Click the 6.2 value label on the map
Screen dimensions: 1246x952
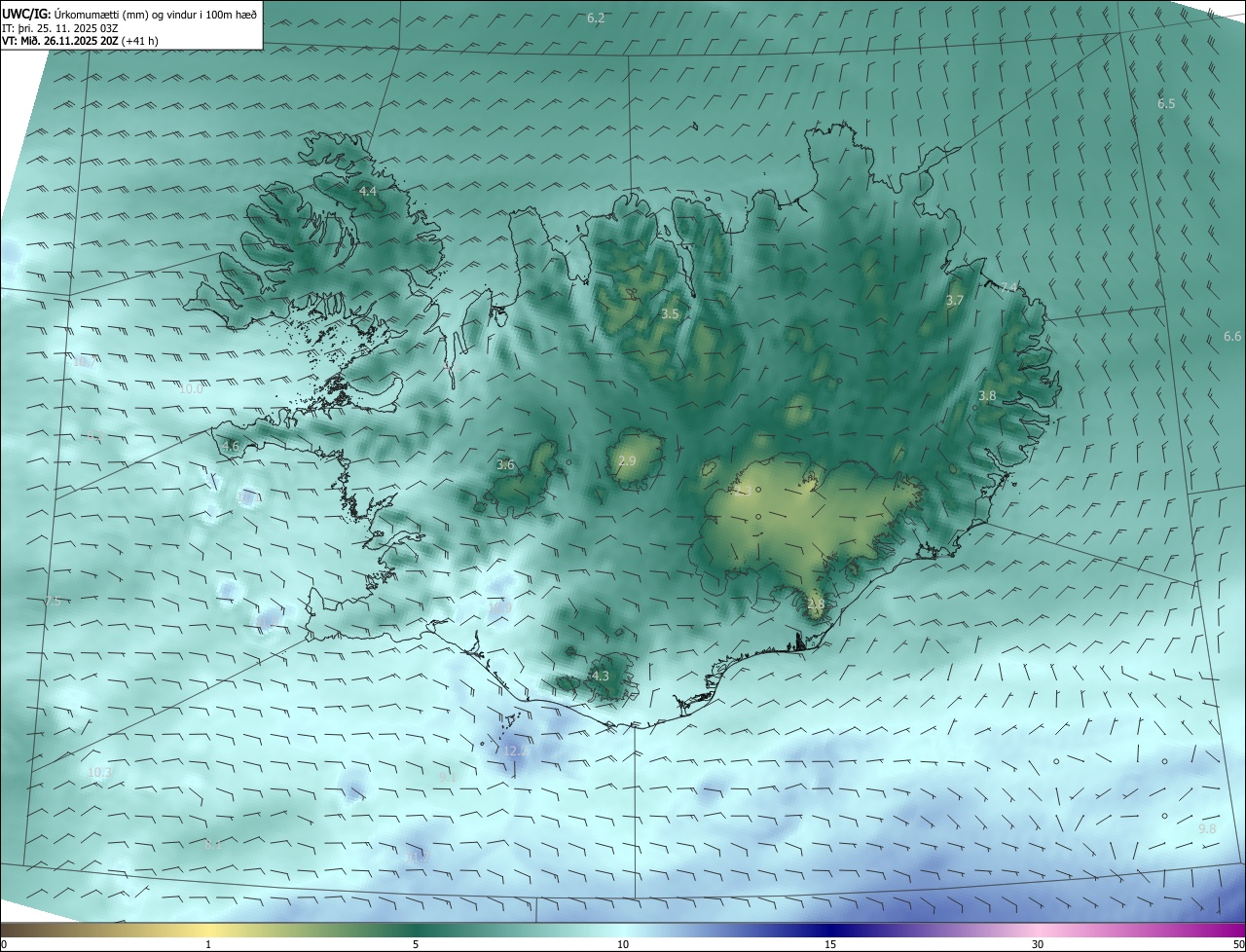tap(596, 18)
